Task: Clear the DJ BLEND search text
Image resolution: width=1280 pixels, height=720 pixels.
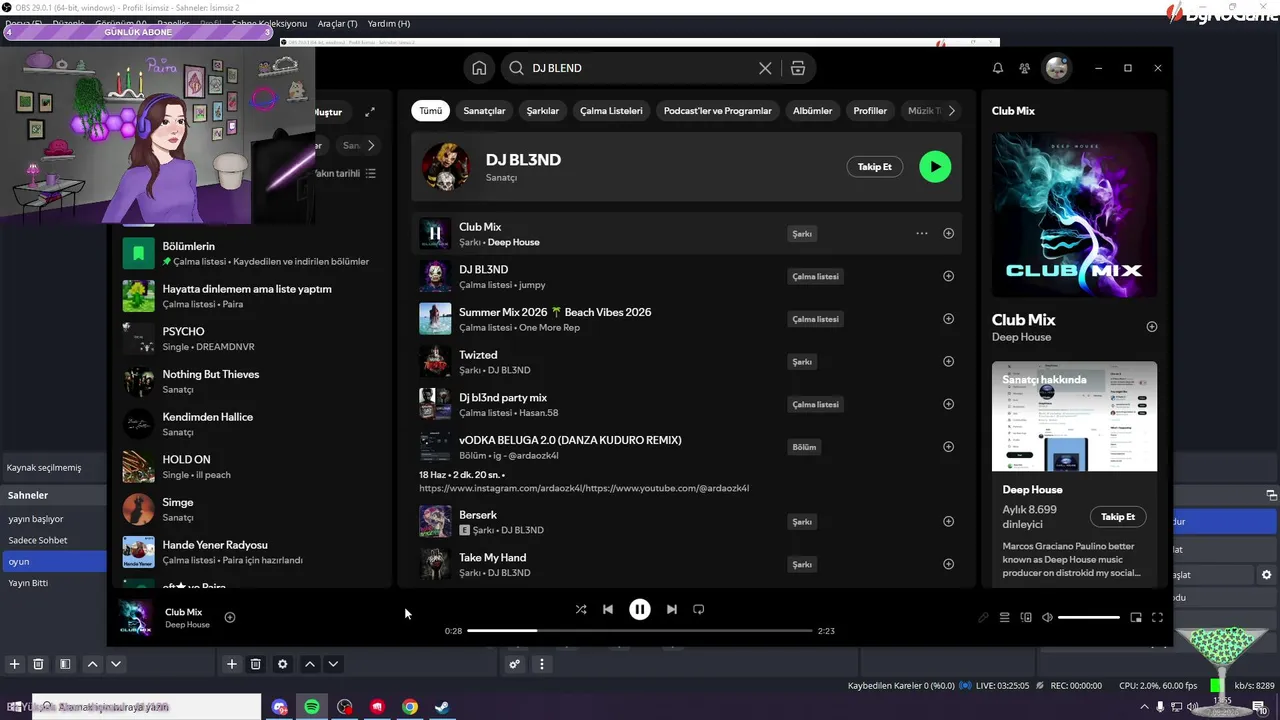Action: point(765,68)
